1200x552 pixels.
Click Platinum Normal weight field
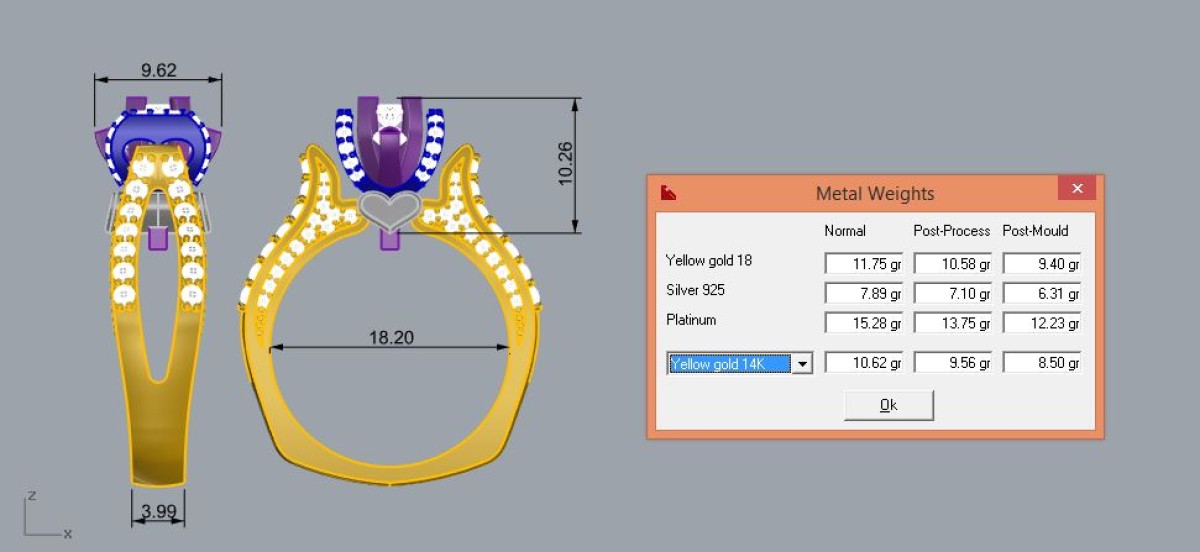pos(864,323)
